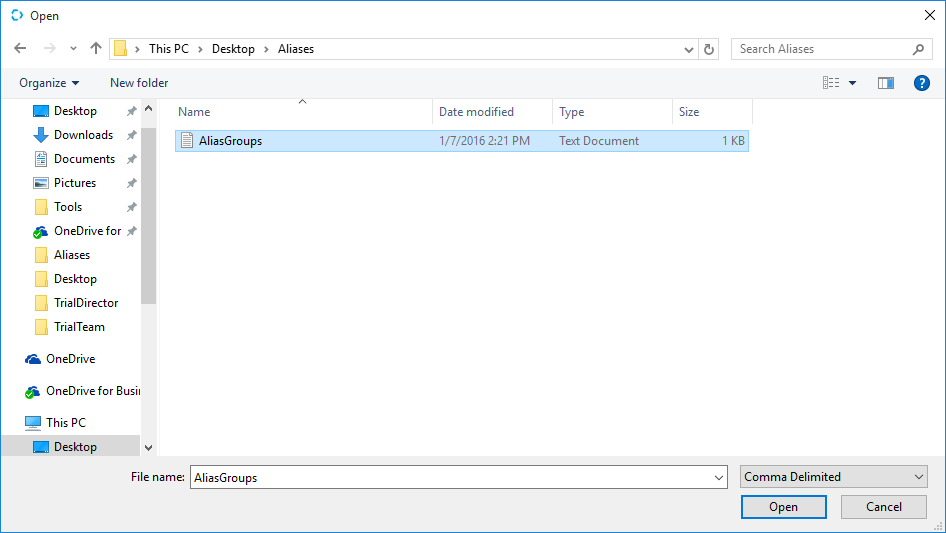Screen dimensions: 946x533
Task: Show the preview pane
Action: pyautogui.click(x=886, y=83)
